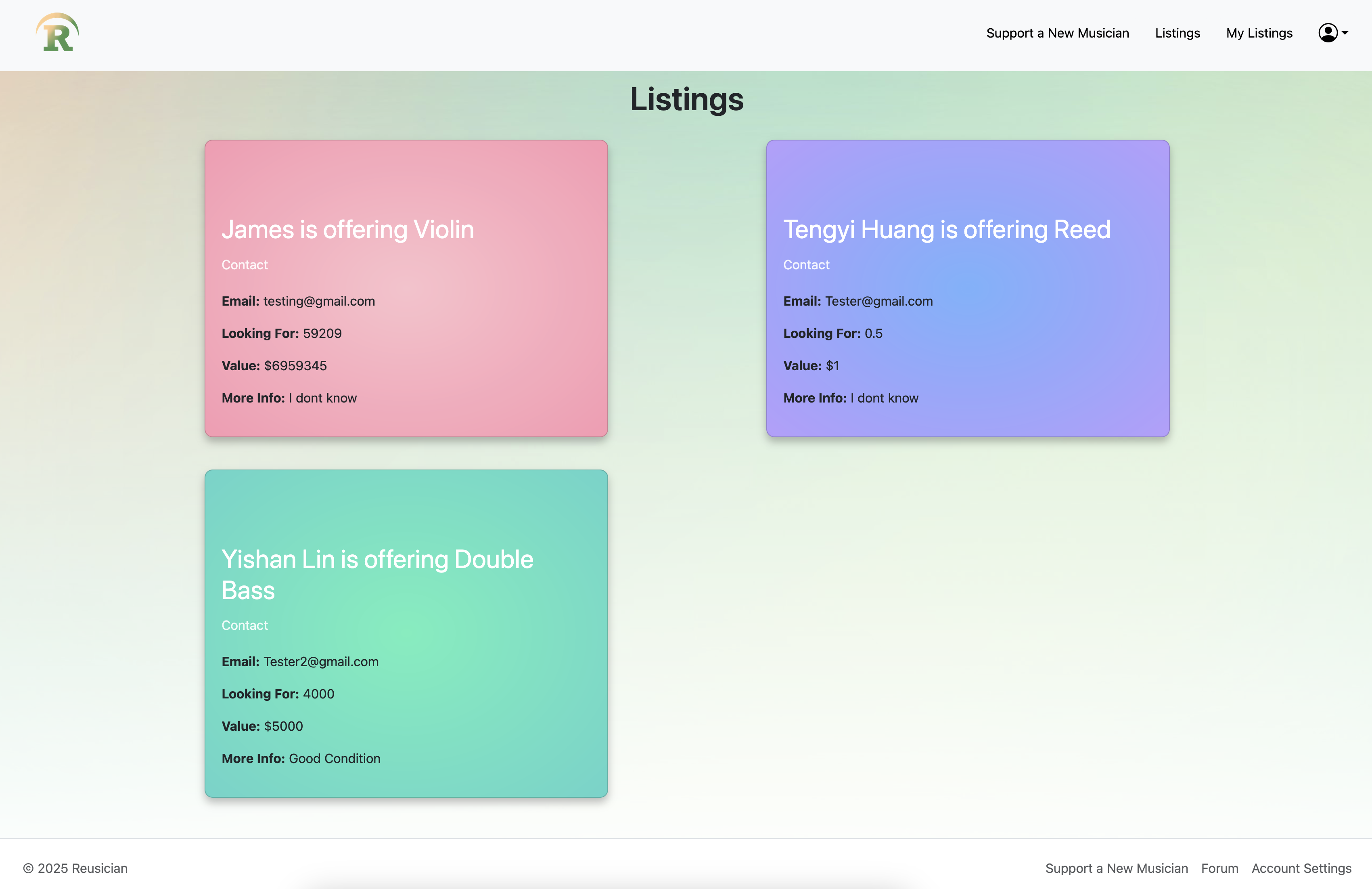Click email Tester2@gmail.com
Viewport: 1372px width, 889px height.
coord(320,662)
